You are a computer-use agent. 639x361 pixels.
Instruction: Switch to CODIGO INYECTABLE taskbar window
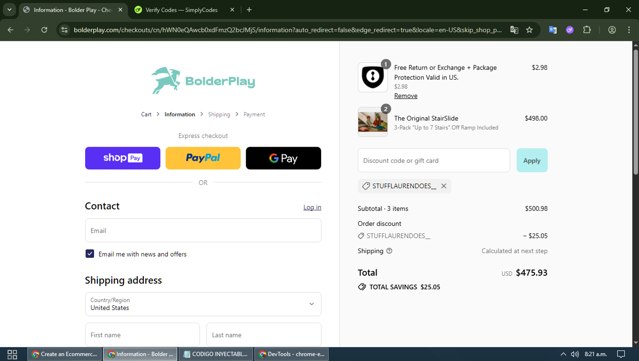click(x=216, y=354)
